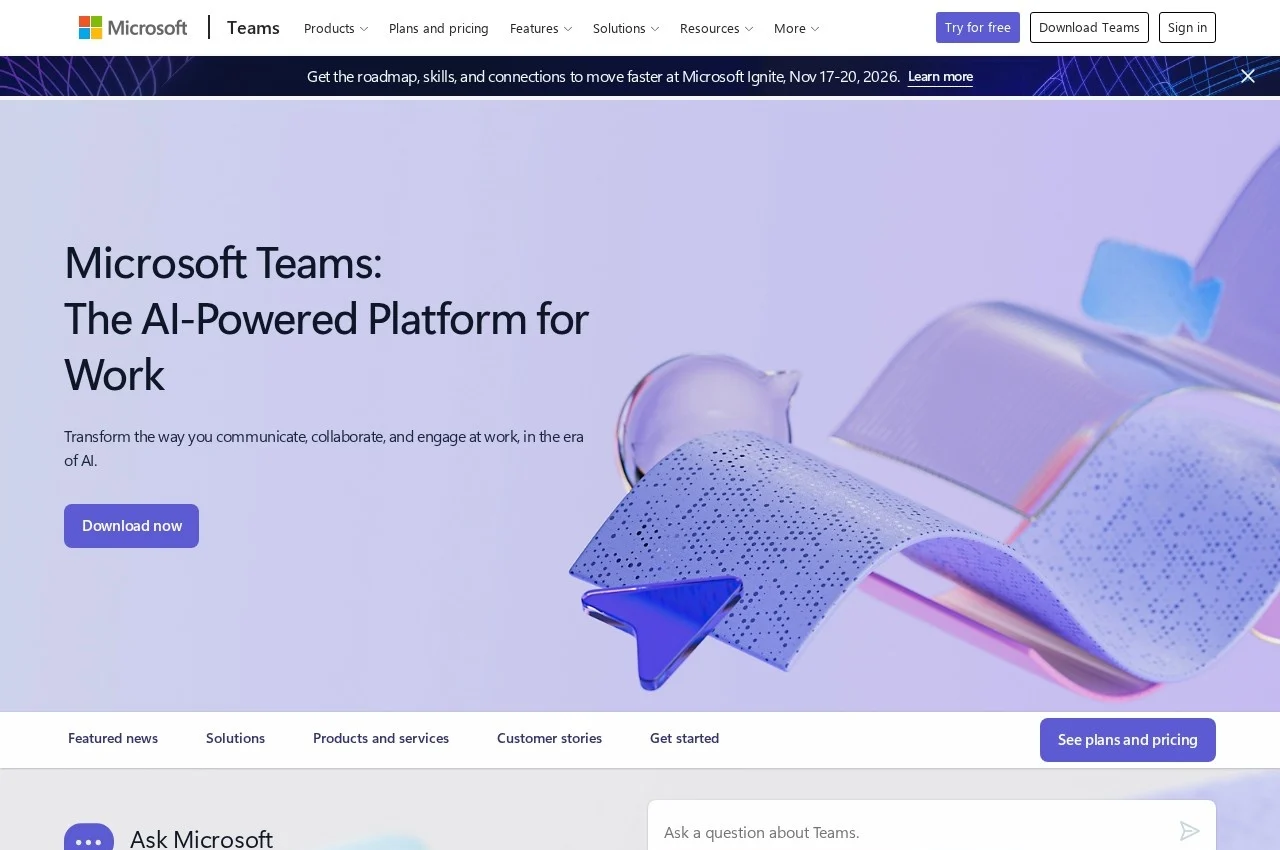
Task: Click the Try for free button
Action: click(x=978, y=28)
